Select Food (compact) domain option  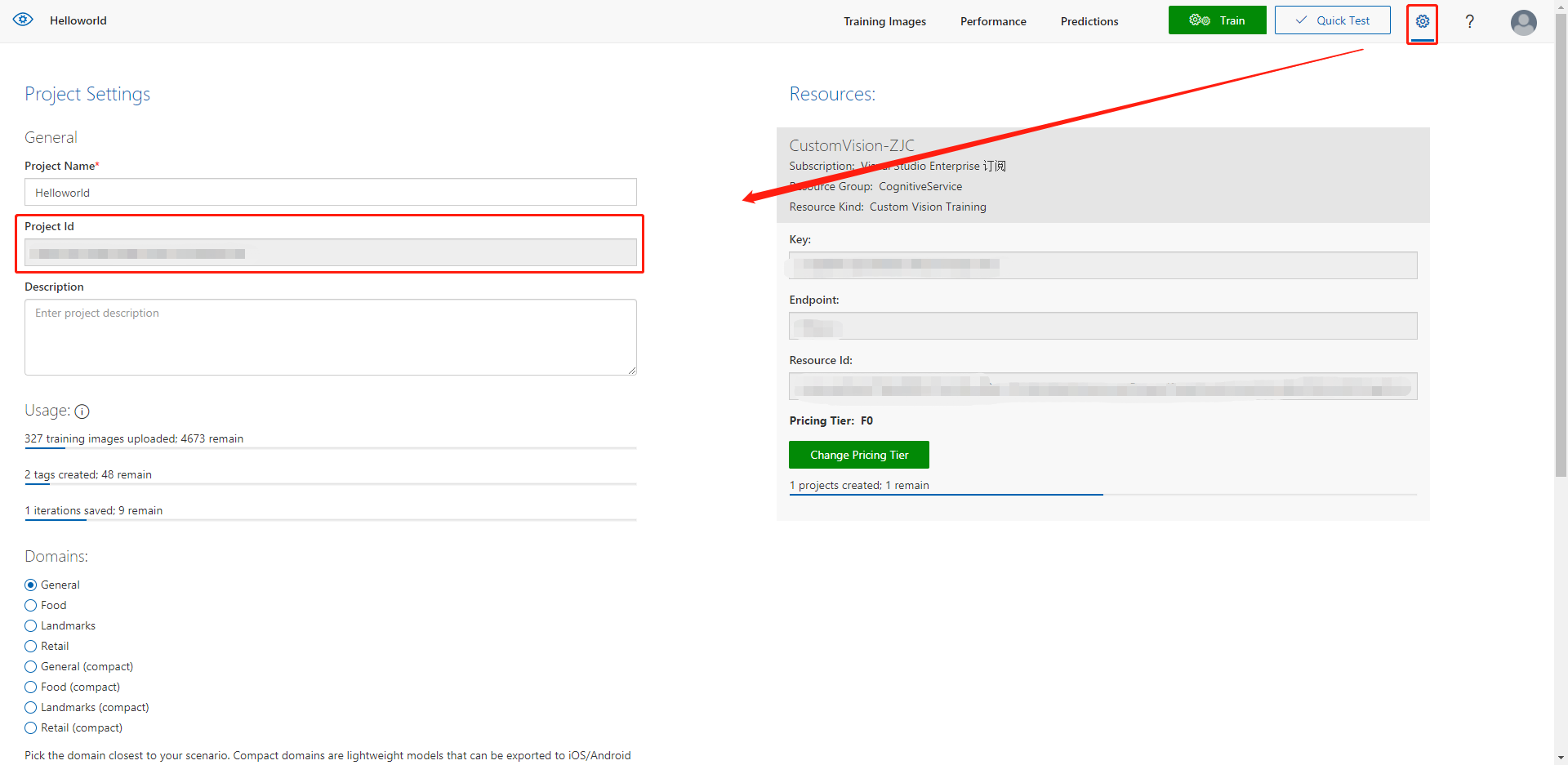pyautogui.click(x=31, y=687)
